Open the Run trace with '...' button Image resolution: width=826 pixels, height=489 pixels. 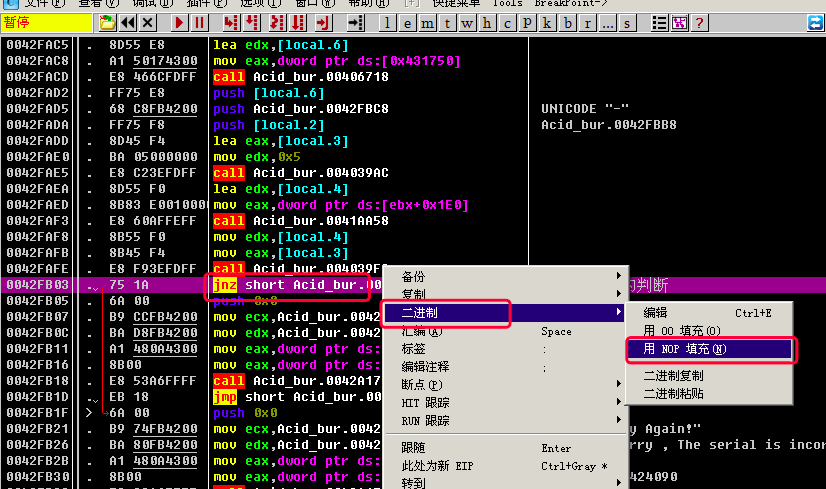(608, 23)
